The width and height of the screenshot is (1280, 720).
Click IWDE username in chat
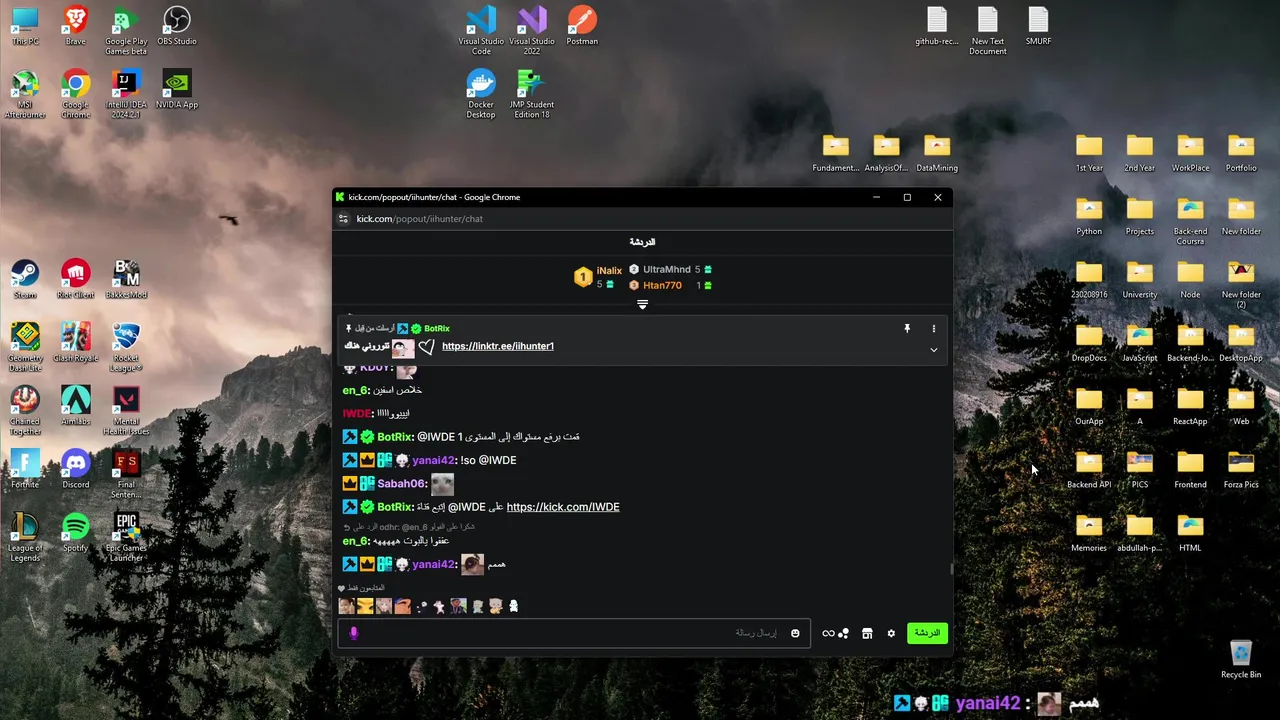[357, 413]
